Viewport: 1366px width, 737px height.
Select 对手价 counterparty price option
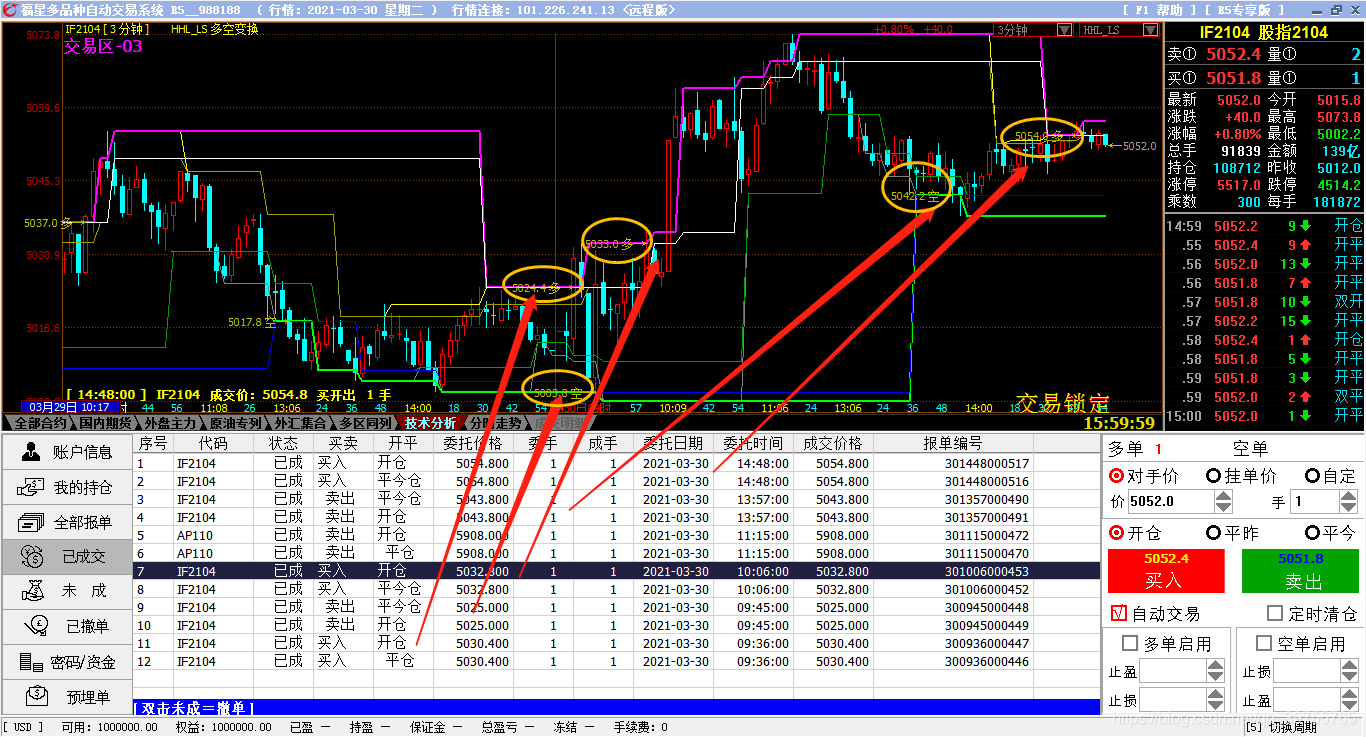[x=1146, y=476]
